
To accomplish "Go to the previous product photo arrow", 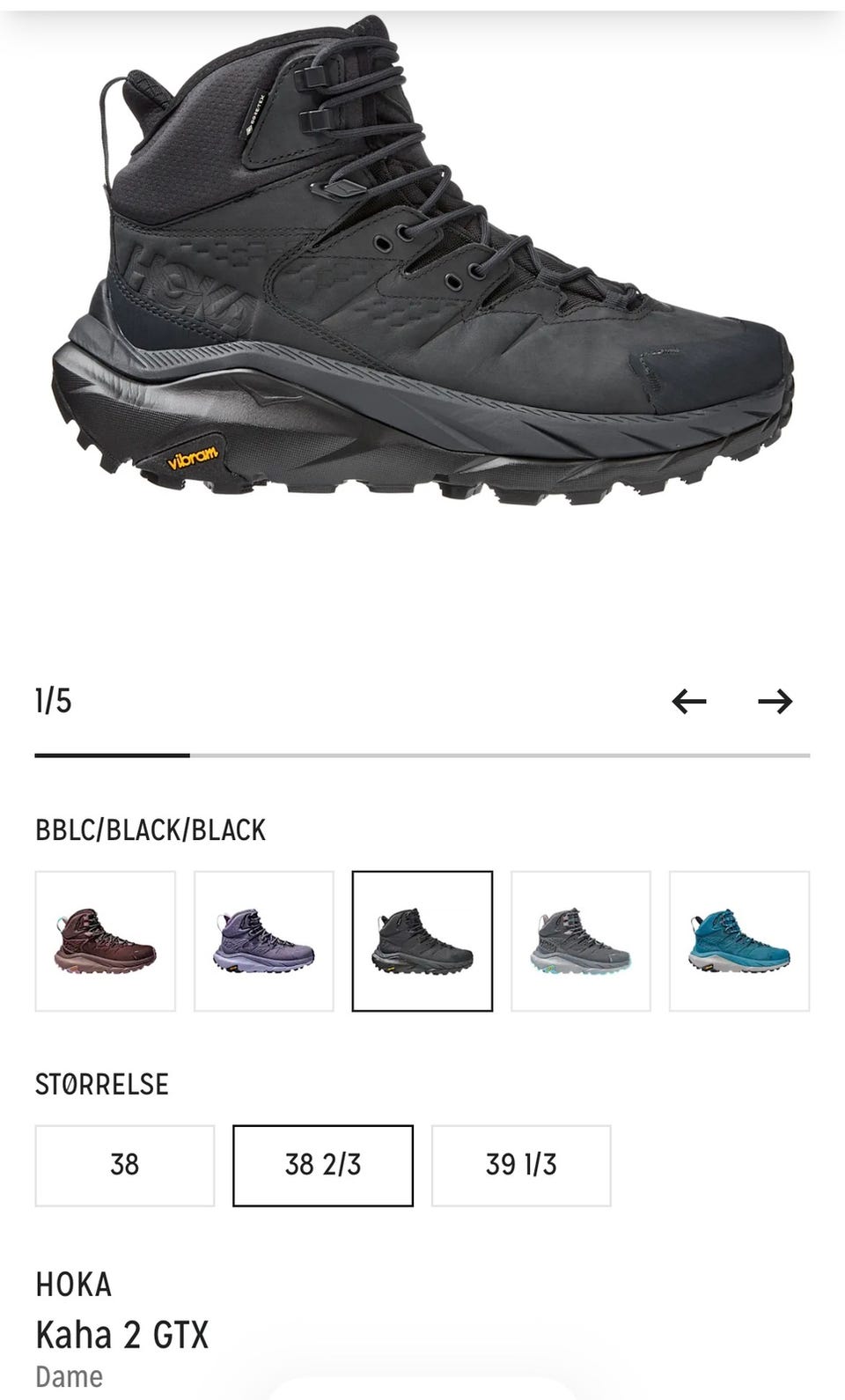I will point(689,702).
